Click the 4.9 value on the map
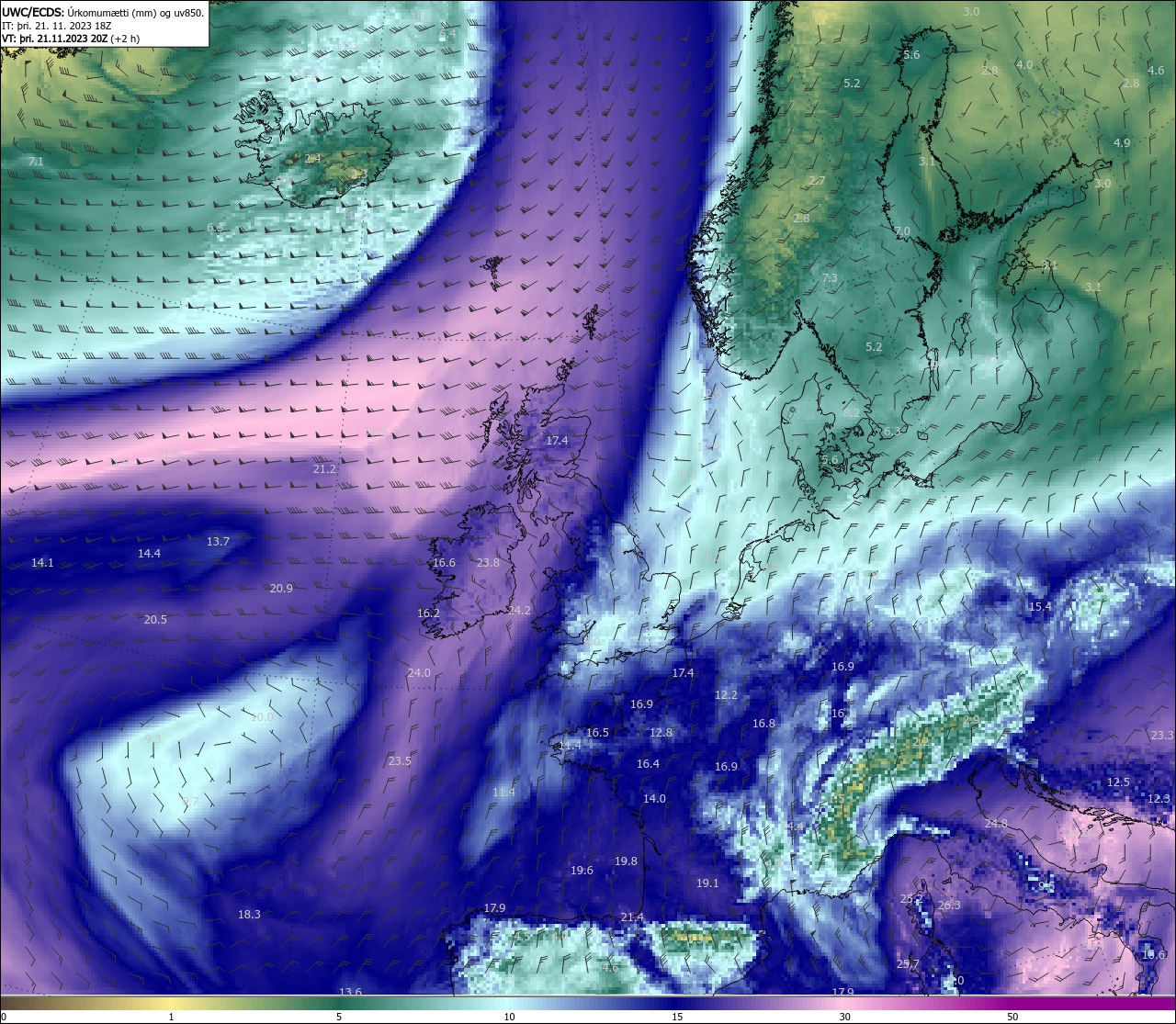Viewport: 1176px width, 1024px height. pyautogui.click(x=1122, y=143)
